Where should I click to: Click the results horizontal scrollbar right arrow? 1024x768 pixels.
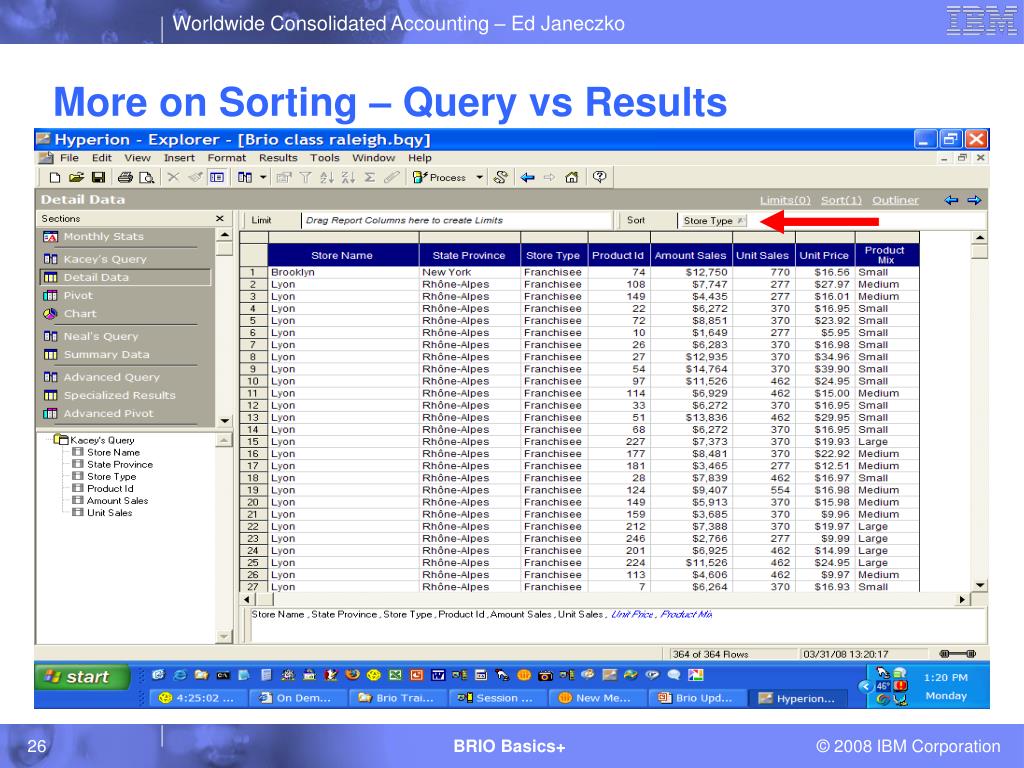tap(962, 600)
